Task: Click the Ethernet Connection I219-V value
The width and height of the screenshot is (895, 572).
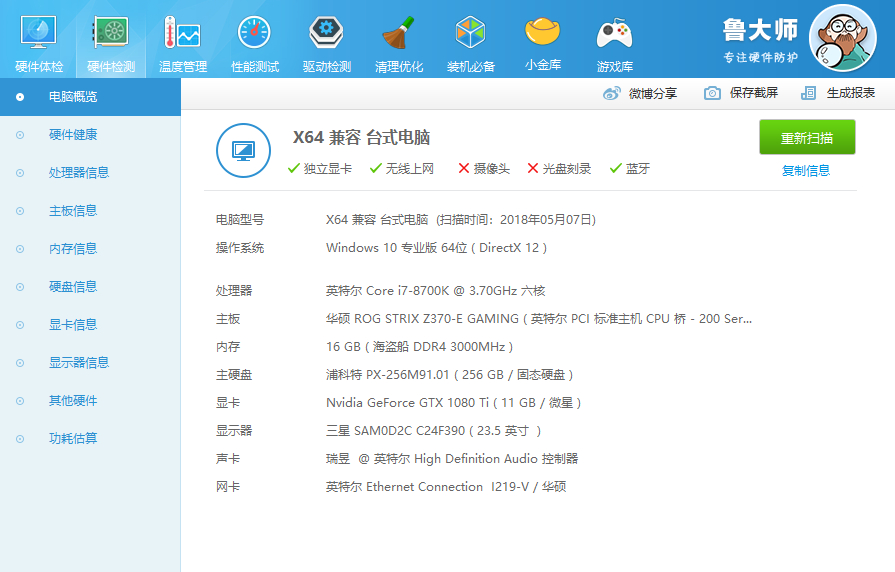Action: (x=446, y=486)
